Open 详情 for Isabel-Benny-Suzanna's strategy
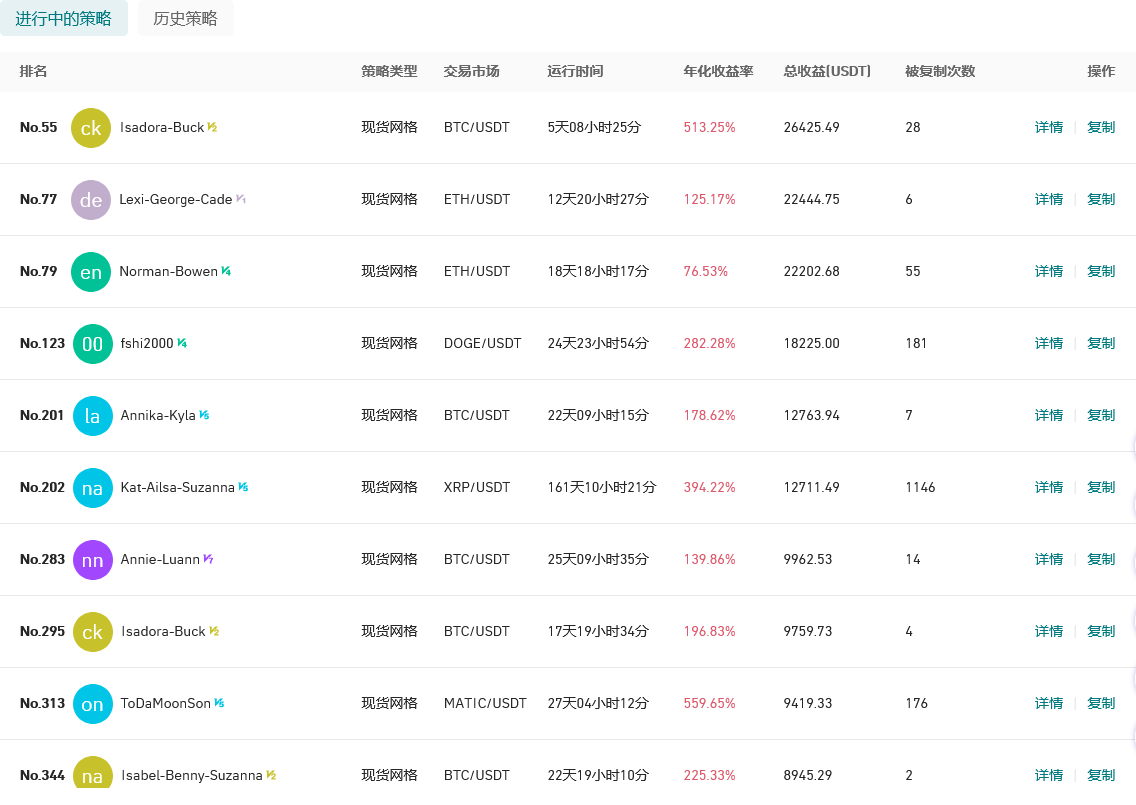The width and height of the screenshot is (1136, 805). tap(1048, 775)
